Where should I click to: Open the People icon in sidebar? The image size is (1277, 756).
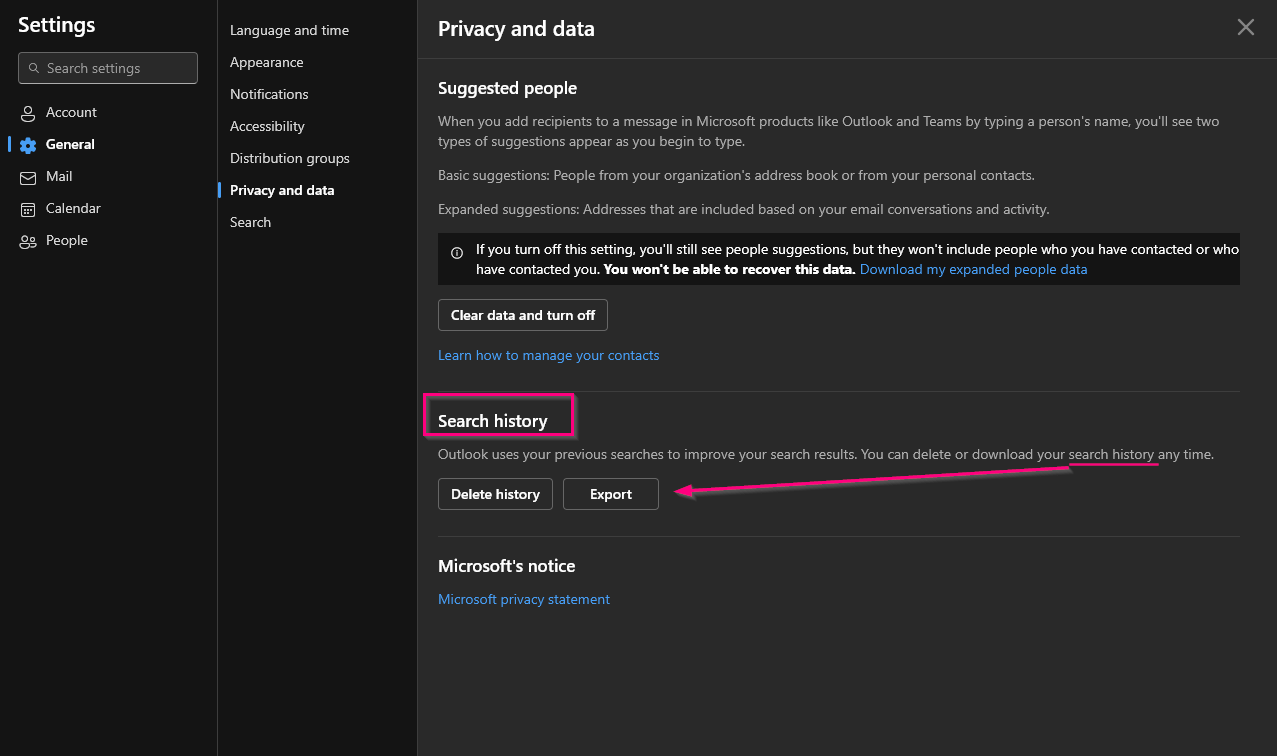point(28,241)
